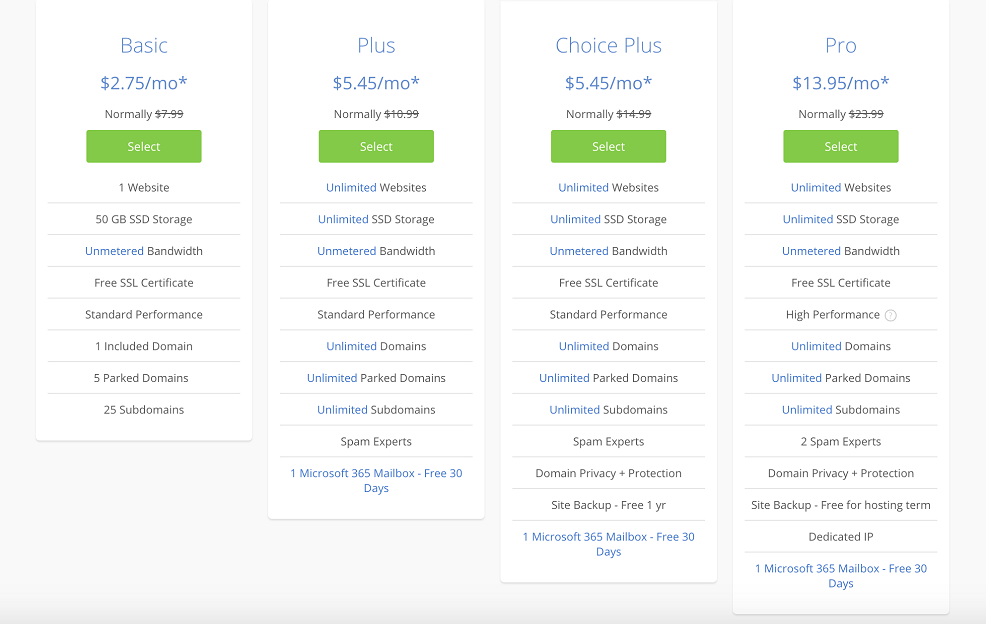Click Unmetered Bandwidth link in Pro plan
Image resolution: width=986 pixels, height=624 pixels.
[811, 251]
